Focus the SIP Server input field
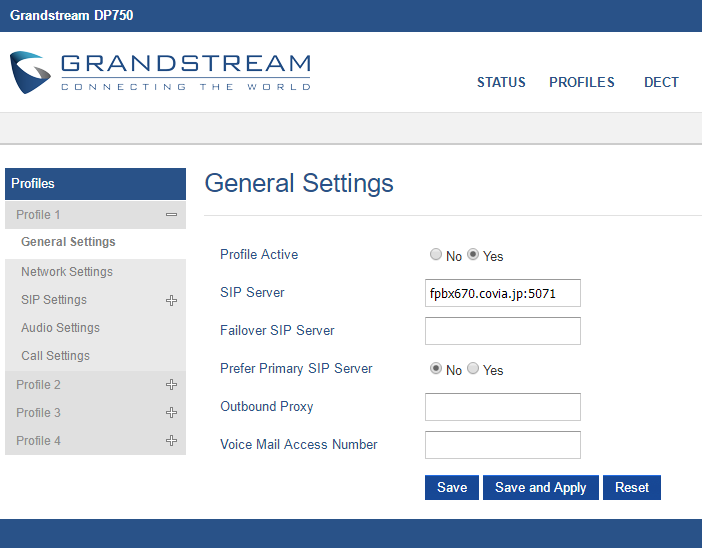Screen dimensions: 702x548 (x=503, y=293)
